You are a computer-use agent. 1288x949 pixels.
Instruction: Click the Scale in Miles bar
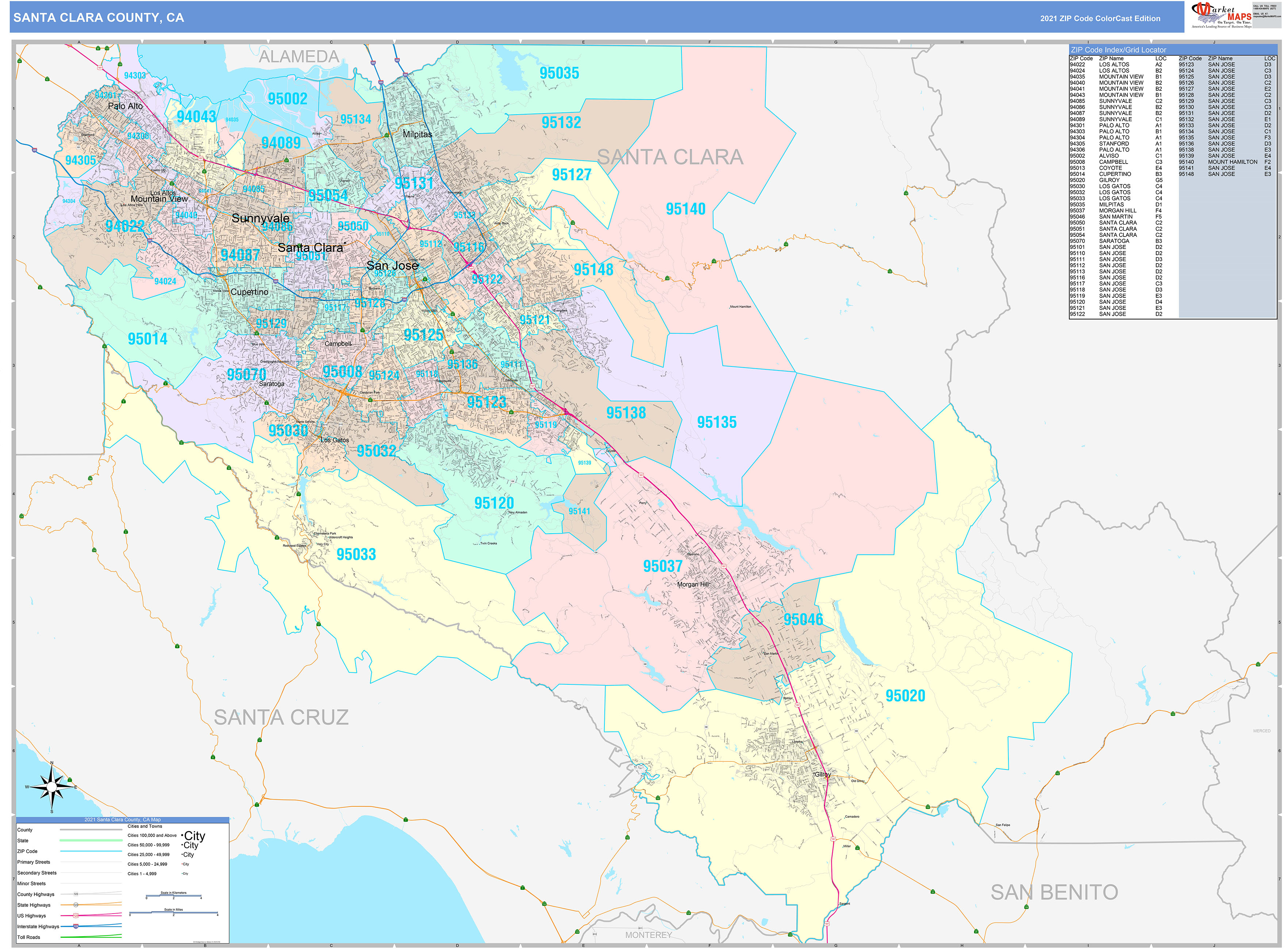(173, 912)
